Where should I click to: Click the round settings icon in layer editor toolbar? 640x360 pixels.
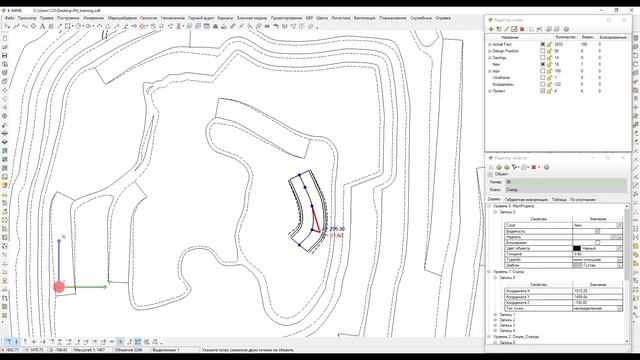566,29
